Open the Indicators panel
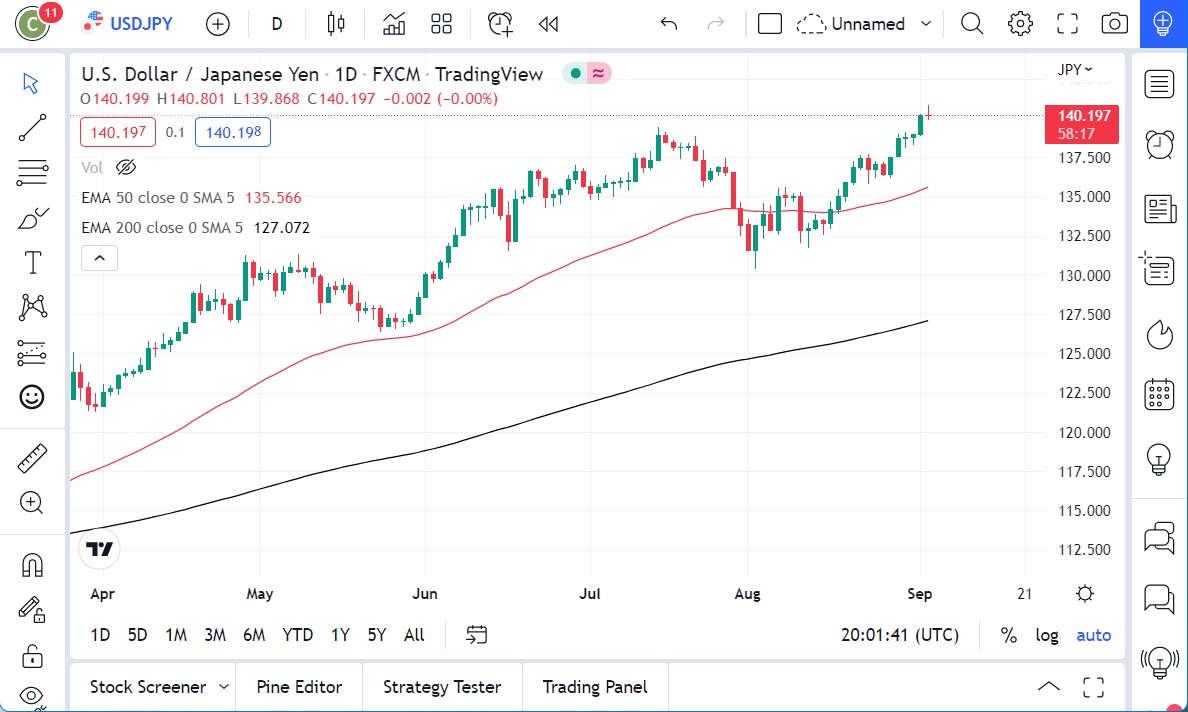Image resolution: width=1188 pixels, height=712 pixels. point(393,23)
